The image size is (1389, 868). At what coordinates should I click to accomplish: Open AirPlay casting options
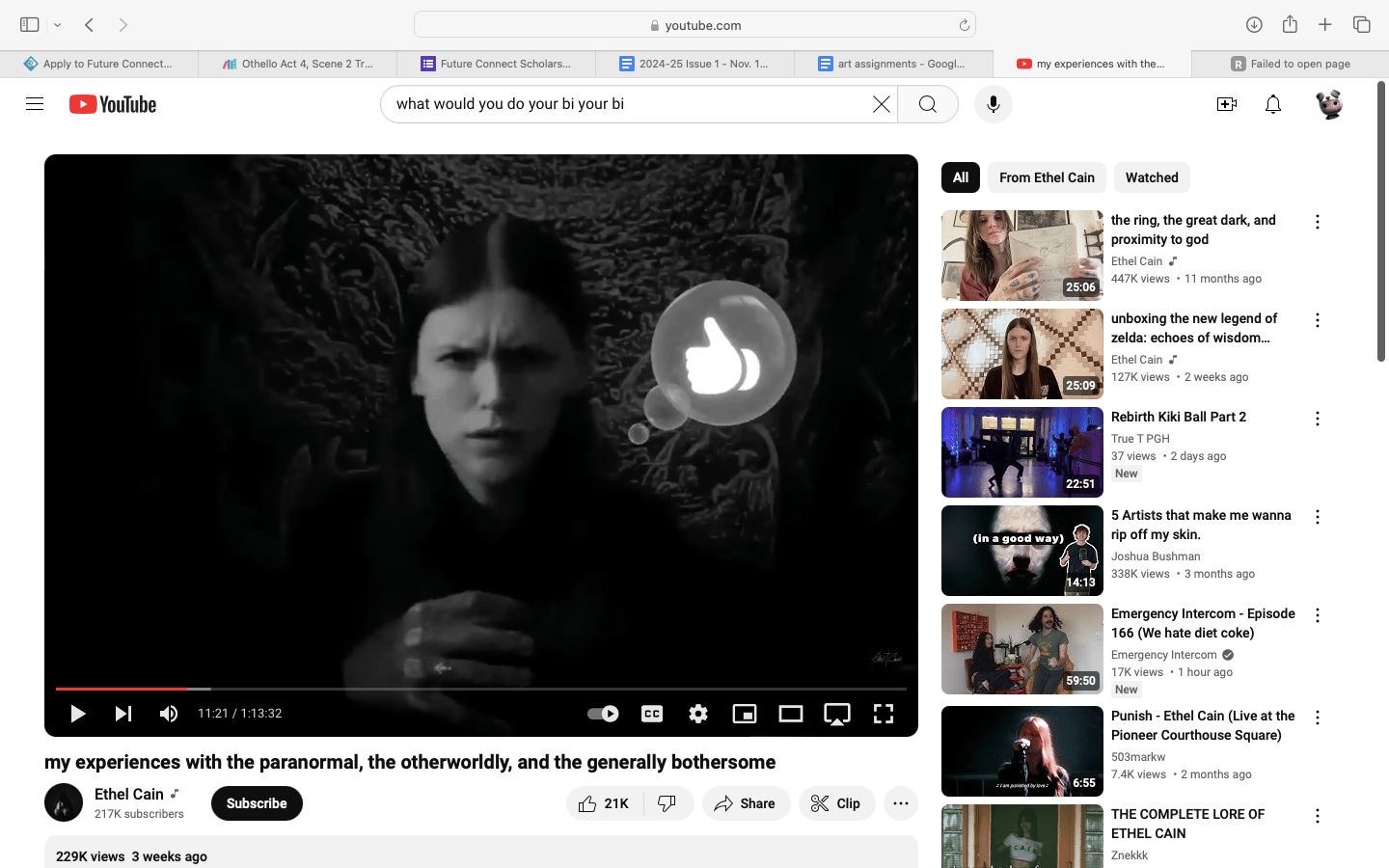(837, 714)
